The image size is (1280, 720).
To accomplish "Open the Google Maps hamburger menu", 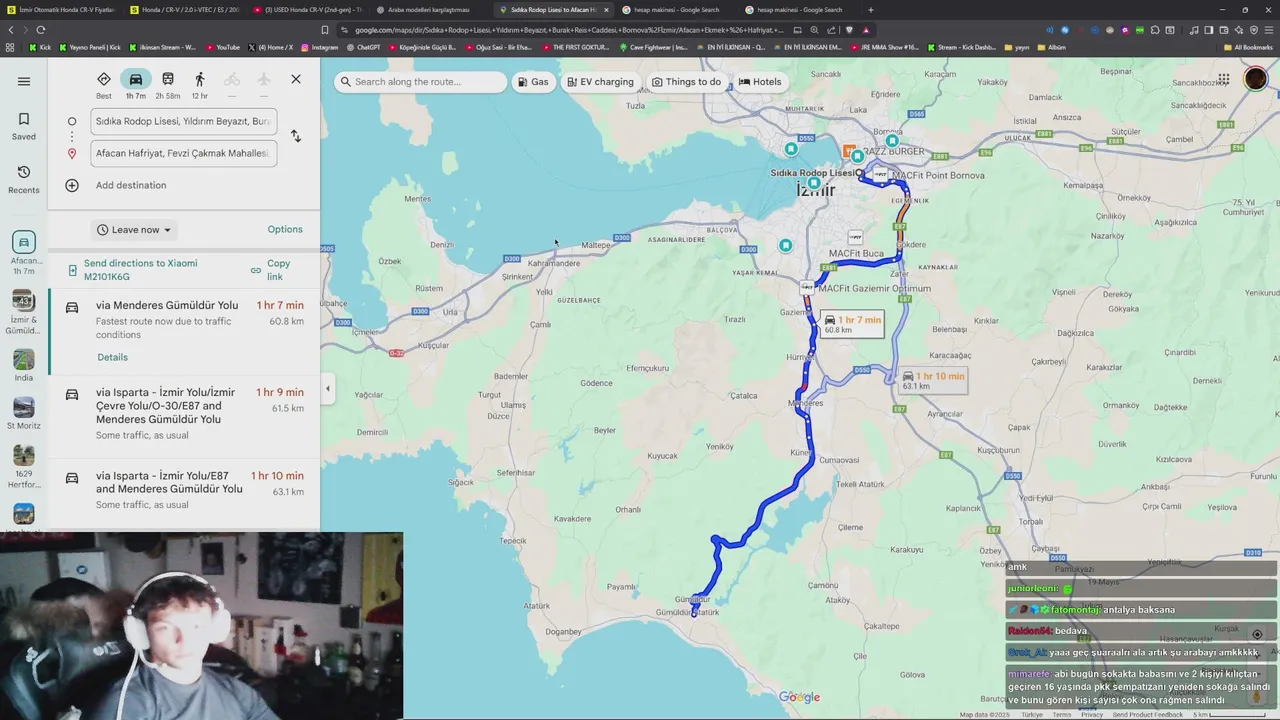I will coord(24,81).
